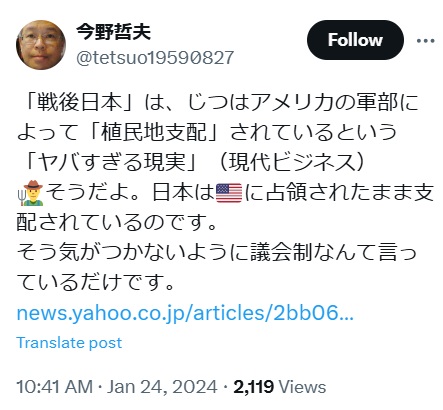Follow the account with the Follow button

pos(355,40)
